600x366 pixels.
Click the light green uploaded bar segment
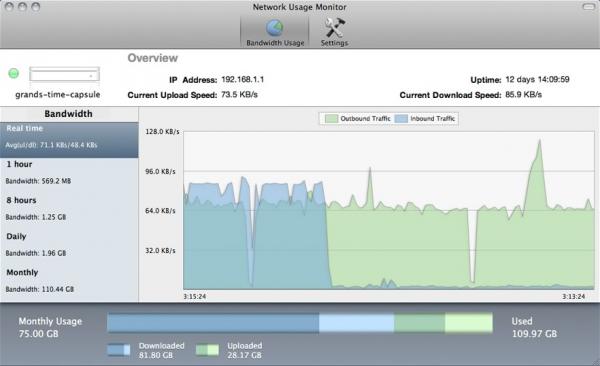pyautogui.click(x=469, y=322)
